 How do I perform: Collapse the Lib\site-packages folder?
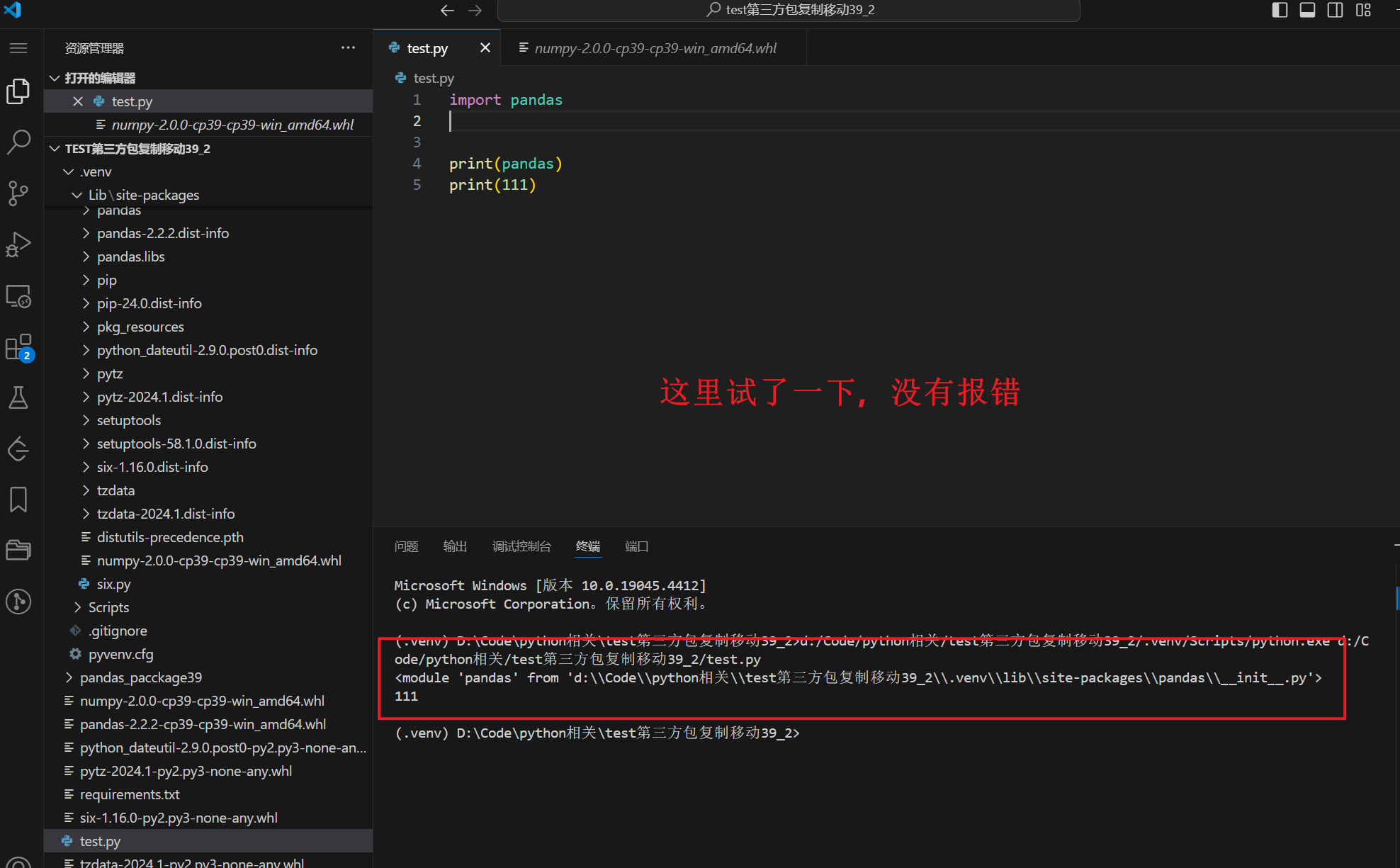(208, 195)
